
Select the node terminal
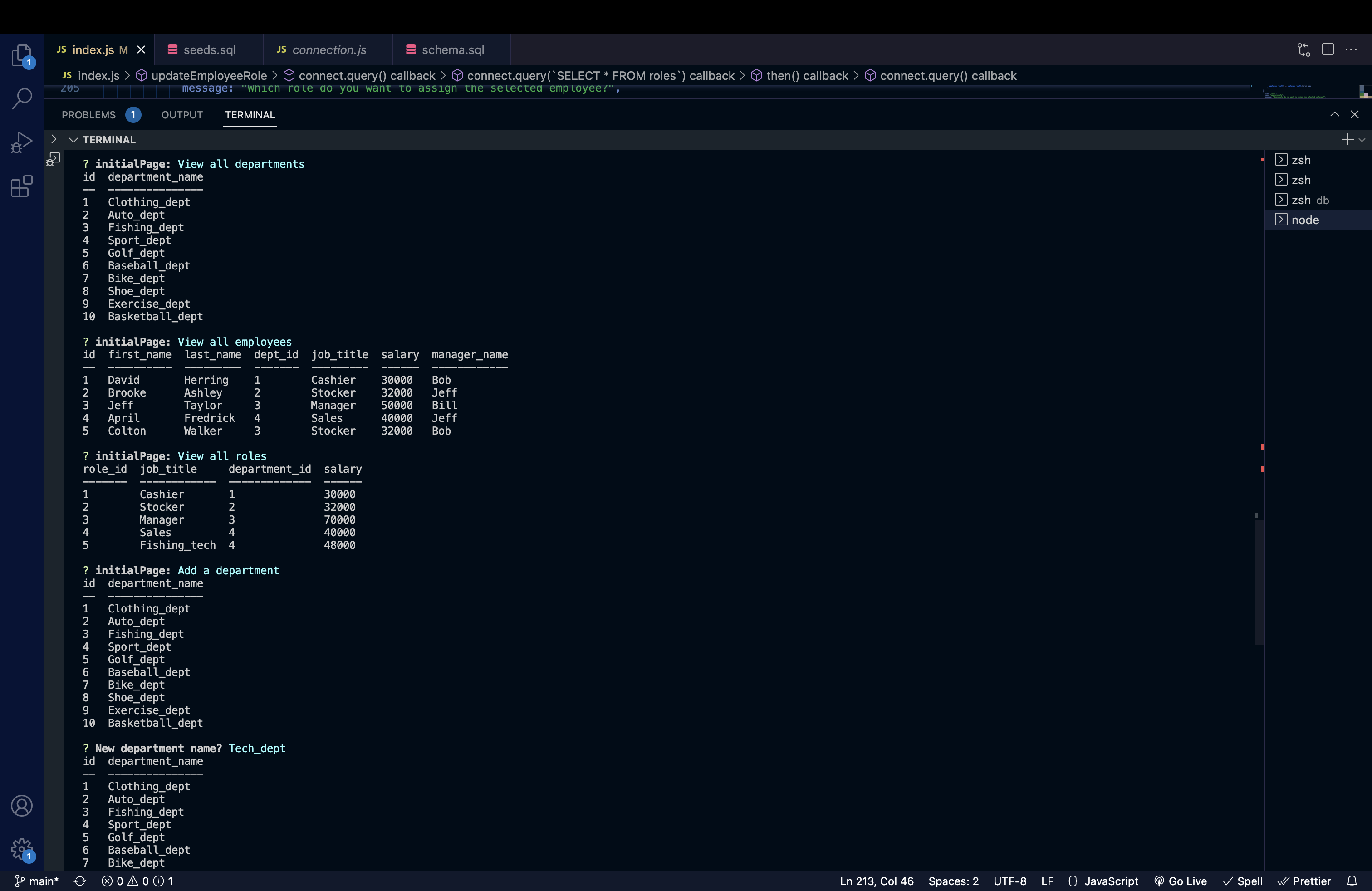click(1318, 220)
